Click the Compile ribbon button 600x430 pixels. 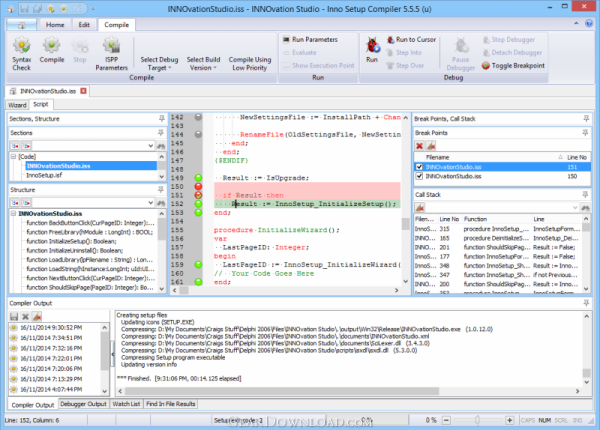[x=52, y=50]
